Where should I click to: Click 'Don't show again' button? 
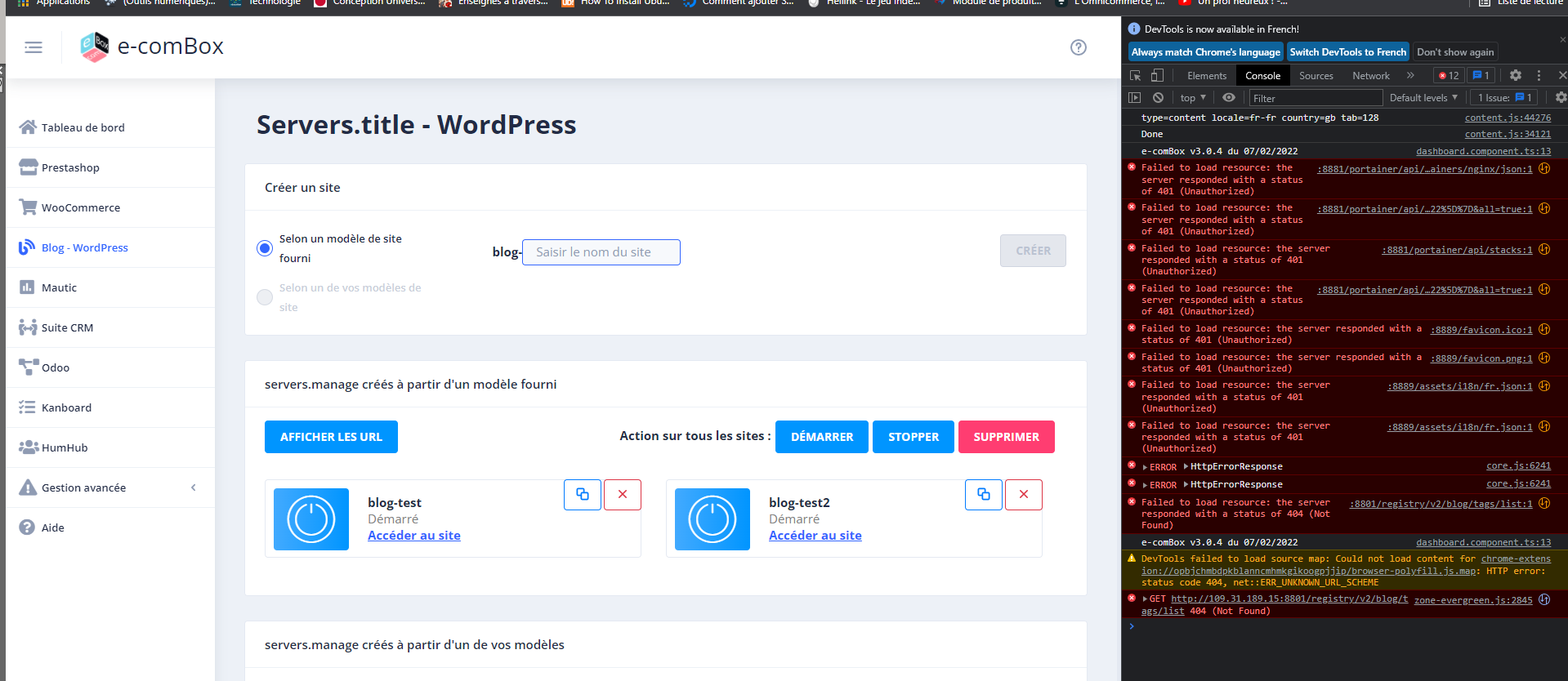tap(1455, 51)
